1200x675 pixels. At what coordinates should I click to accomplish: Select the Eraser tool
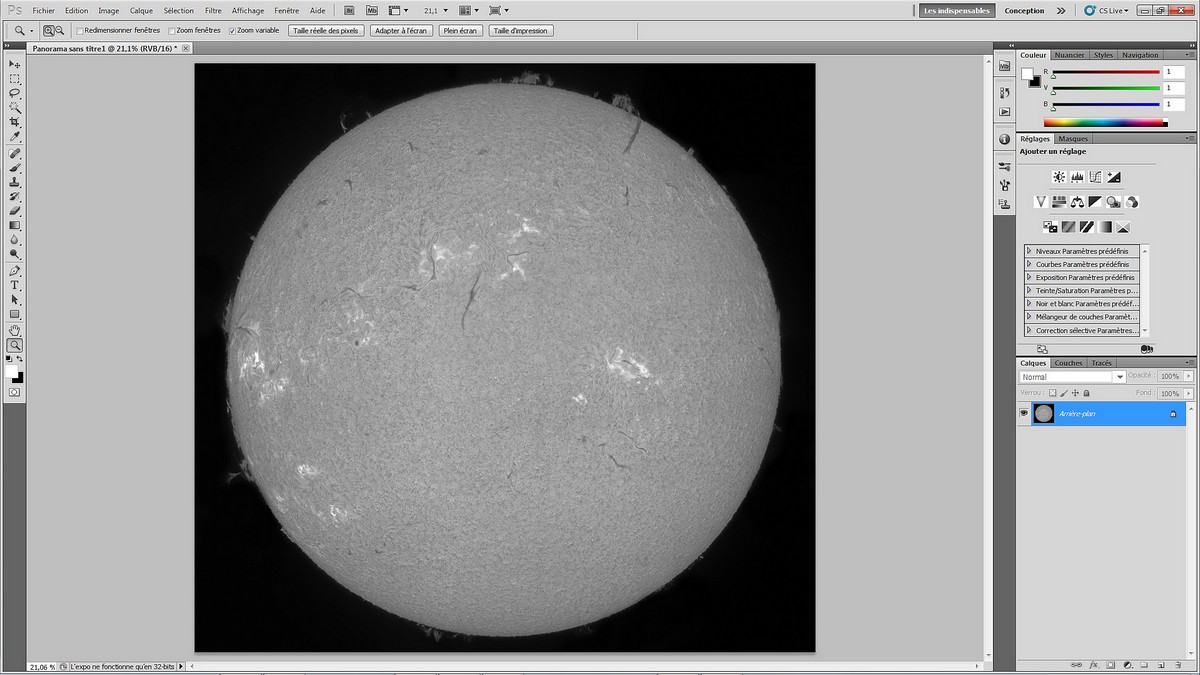15,211
